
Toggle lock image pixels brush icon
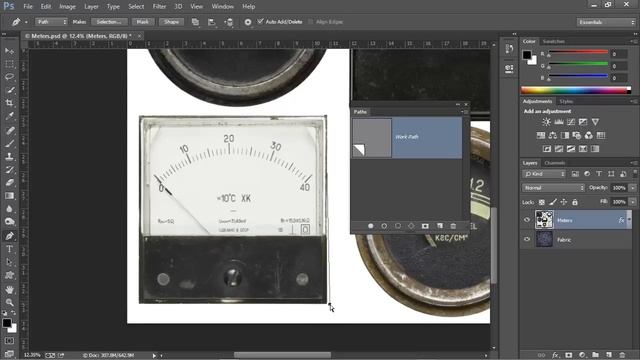553,202
